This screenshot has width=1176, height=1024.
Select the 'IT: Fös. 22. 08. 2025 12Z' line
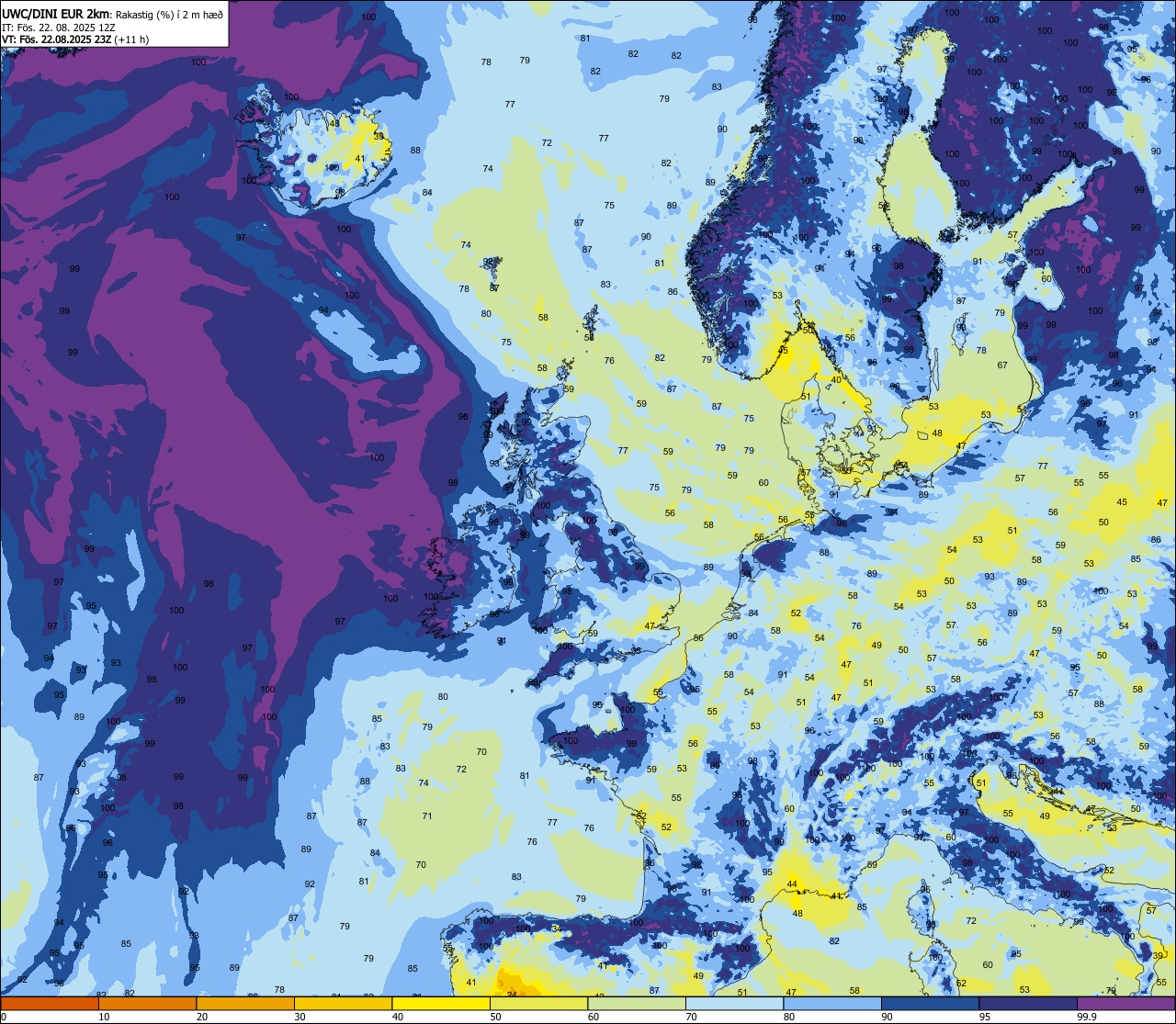(x=58, y=27)
